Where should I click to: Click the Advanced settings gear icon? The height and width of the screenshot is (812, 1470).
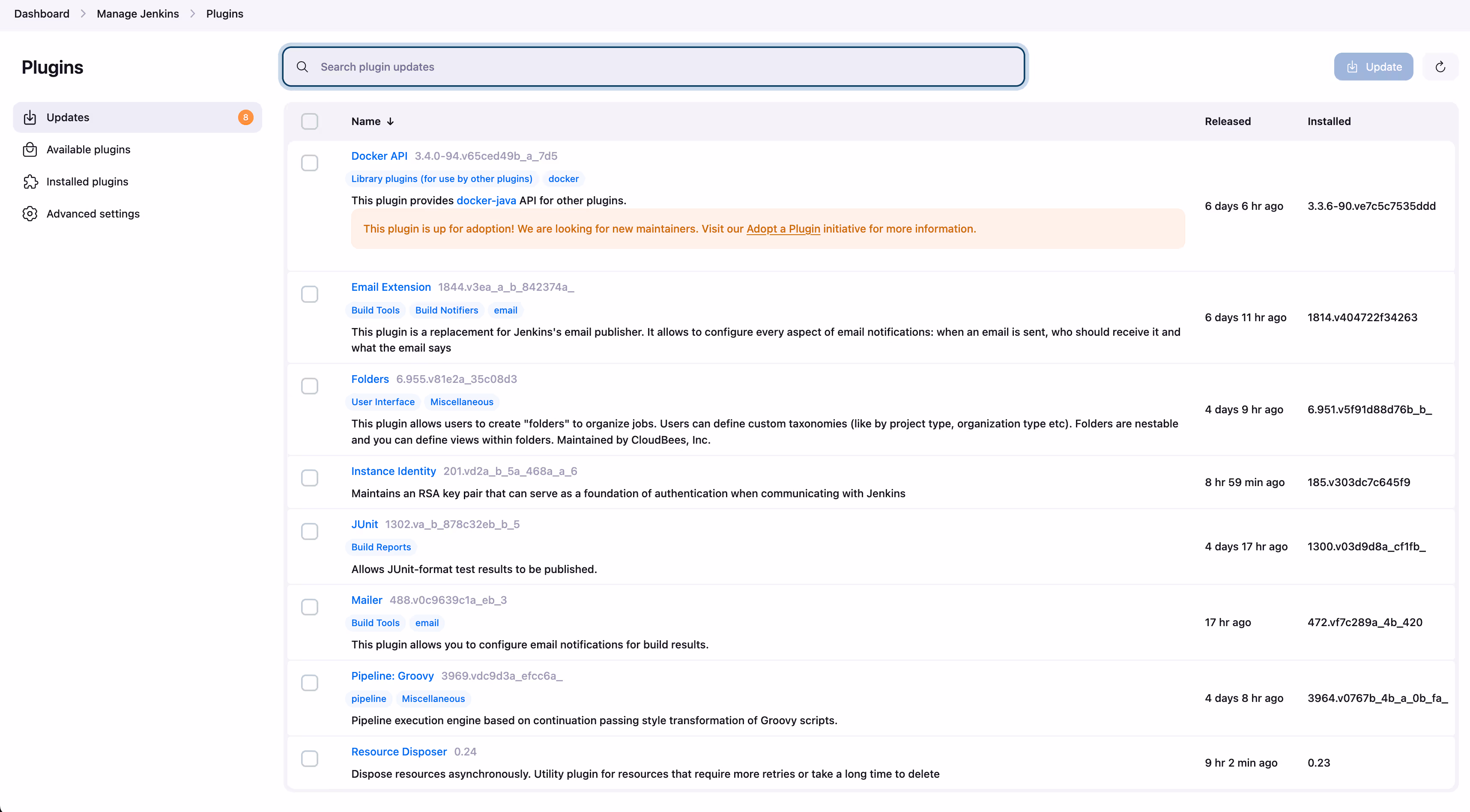point(30,213)
